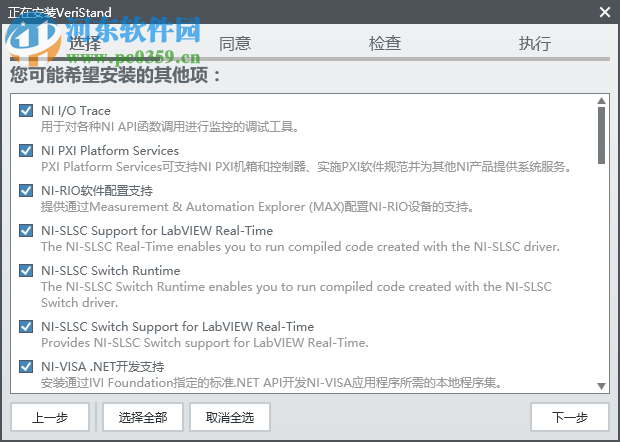Uncheck the NI I/O Trace checkbox

pos(26,111)
